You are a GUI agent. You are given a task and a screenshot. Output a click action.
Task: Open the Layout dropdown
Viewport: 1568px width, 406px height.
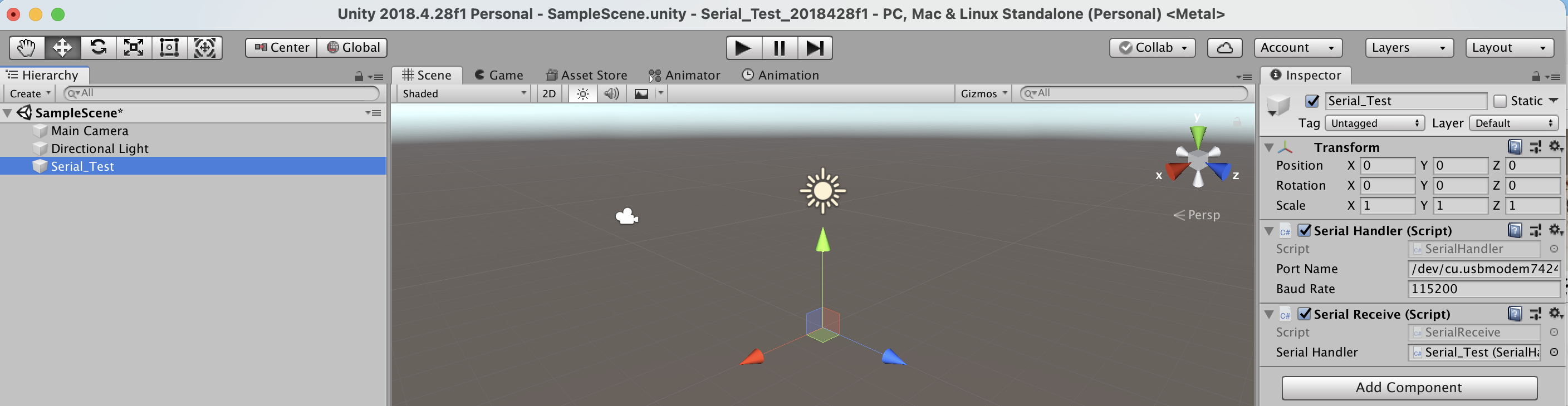pyautogui.click(x=1509, y=47)
